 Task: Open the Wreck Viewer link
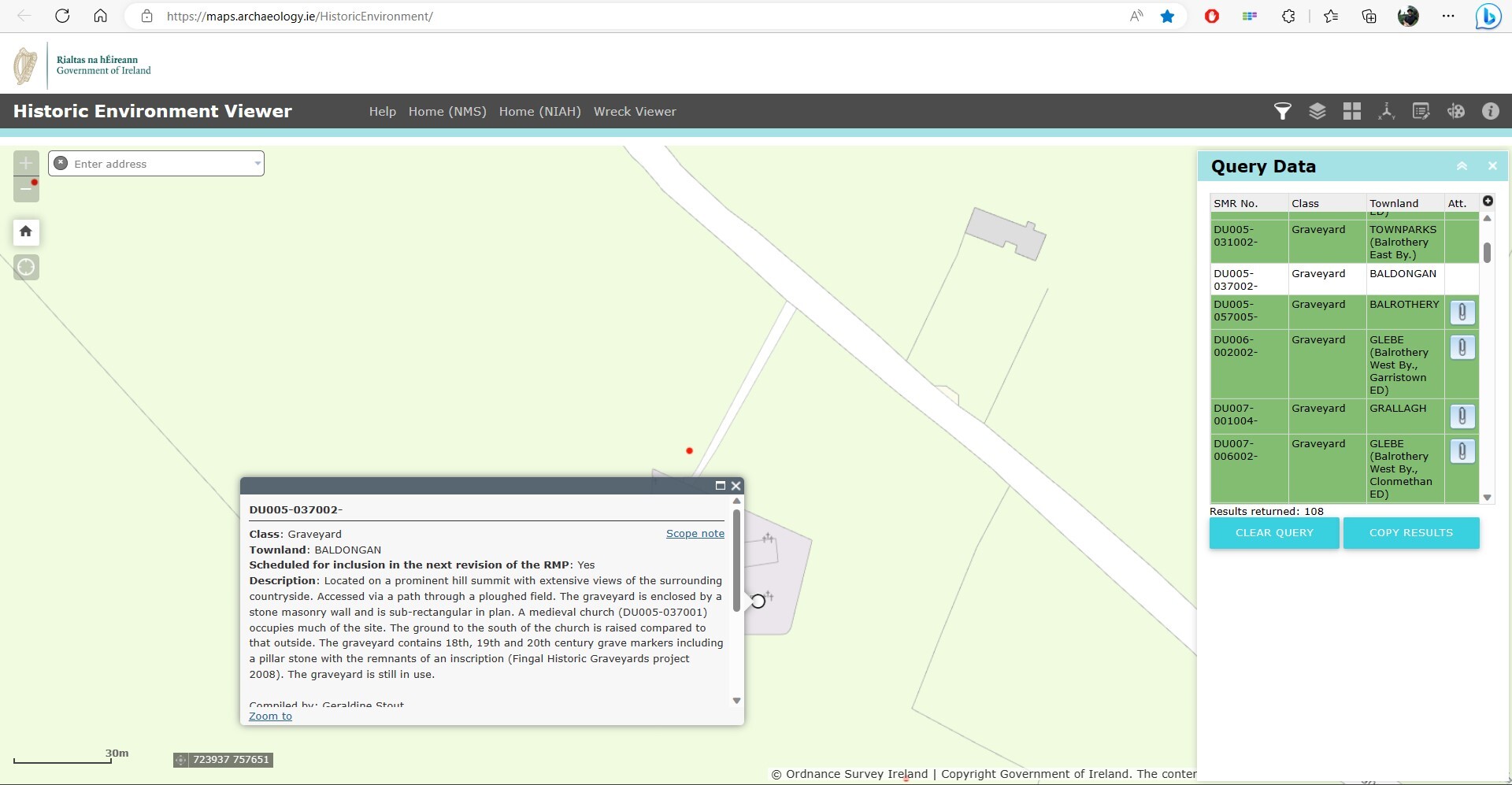click(x=635, y=112)
